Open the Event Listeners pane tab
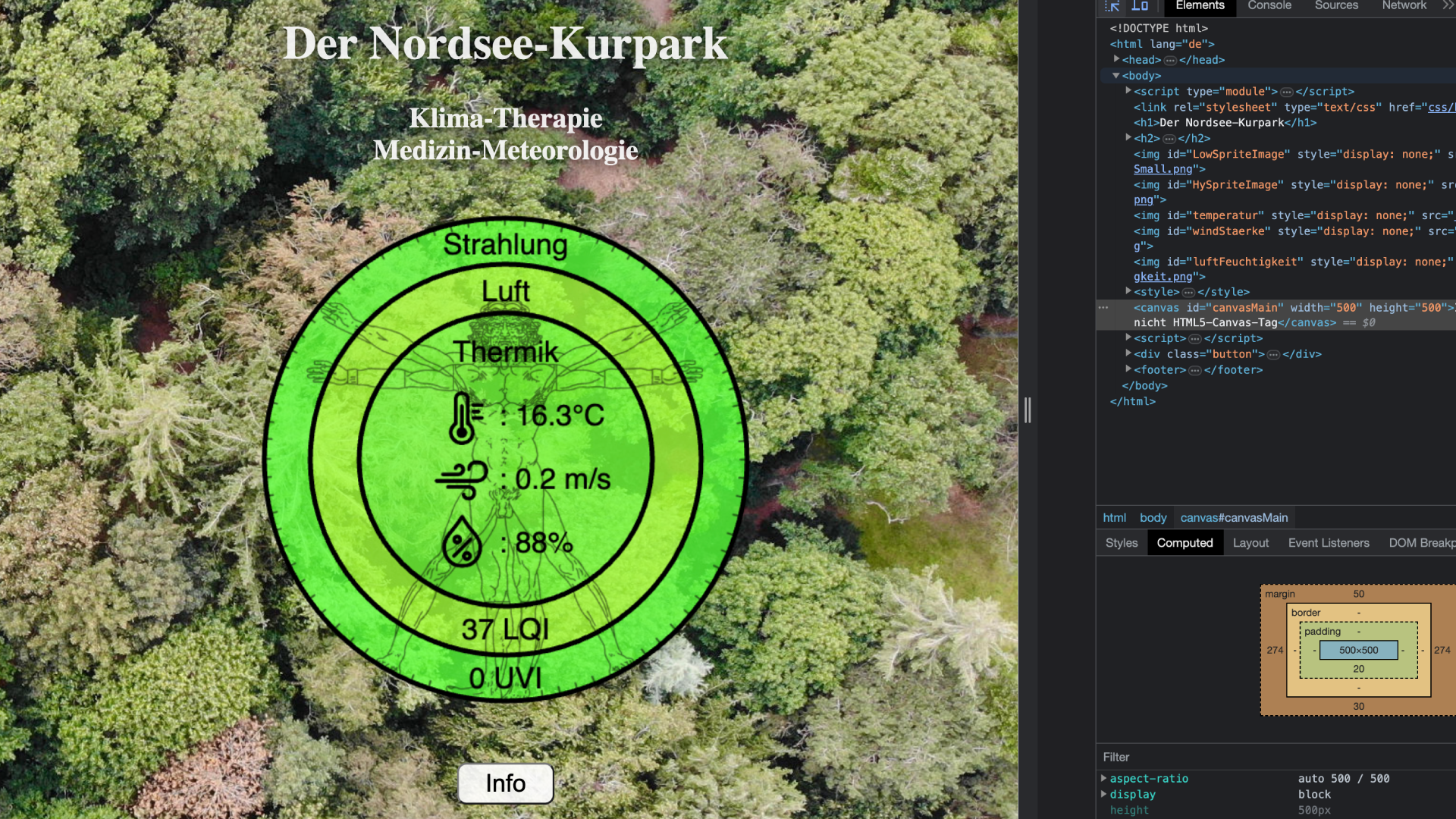Screen dimensions: 1456x819 [x=1329, y=543]
